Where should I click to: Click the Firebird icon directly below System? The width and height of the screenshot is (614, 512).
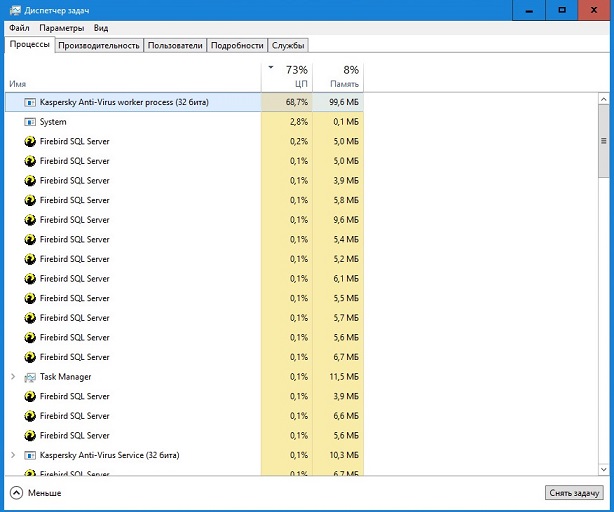point(30,141)
